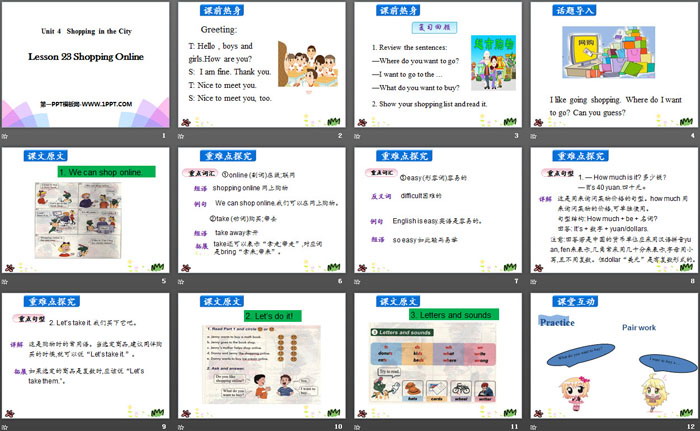Screen dimensions: 700x431
Task: Select slide 9 'Let's take it'
Action: (x=85, y=356)
